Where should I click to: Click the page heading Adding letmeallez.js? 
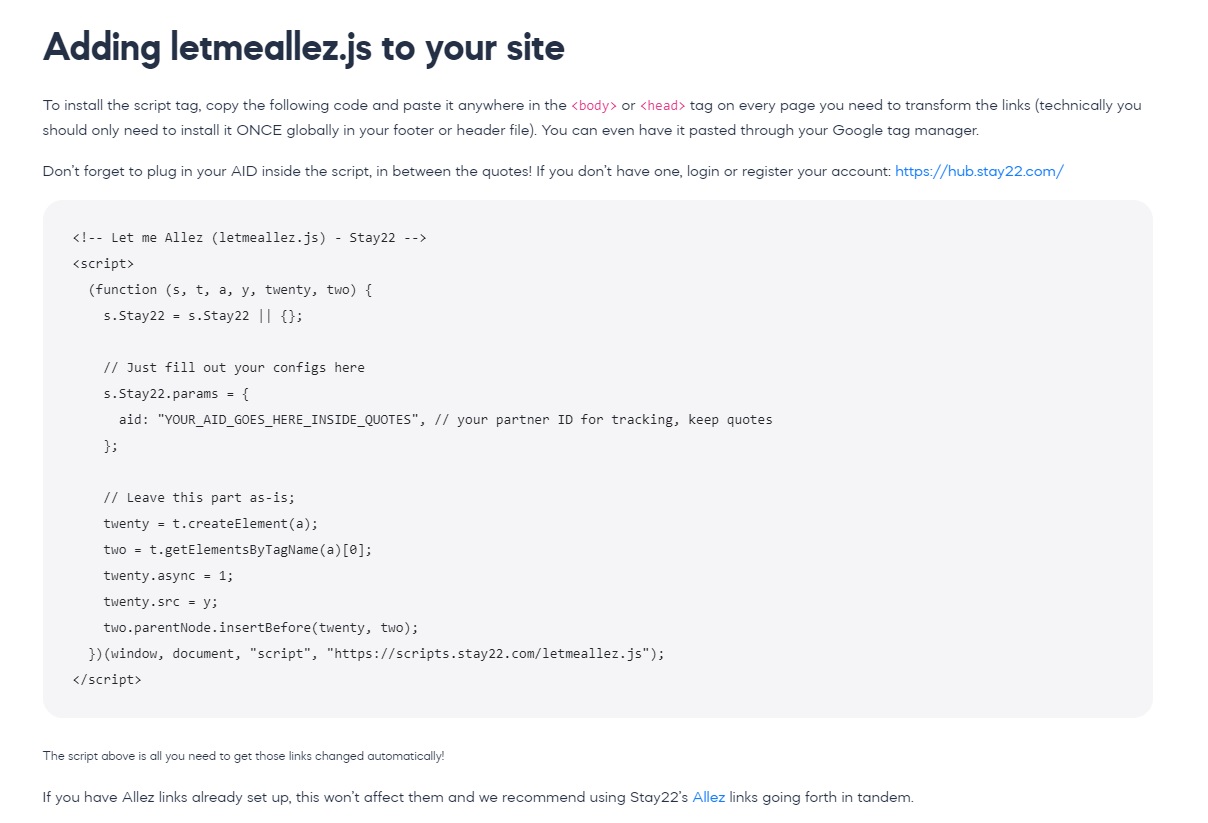click(x=303, y=47)
